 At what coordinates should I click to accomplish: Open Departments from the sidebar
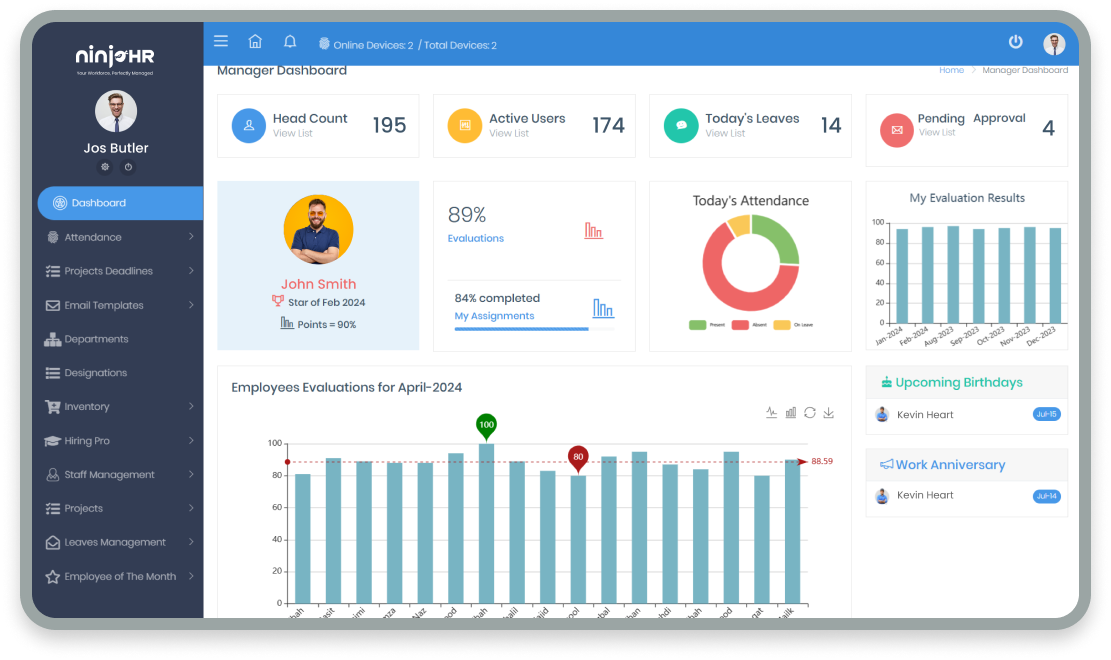pos(96,339)
